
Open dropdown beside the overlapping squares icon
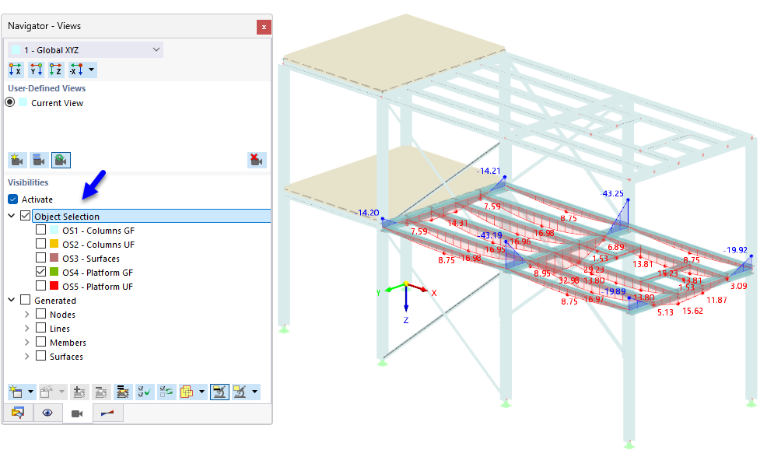tap(201, 391)
